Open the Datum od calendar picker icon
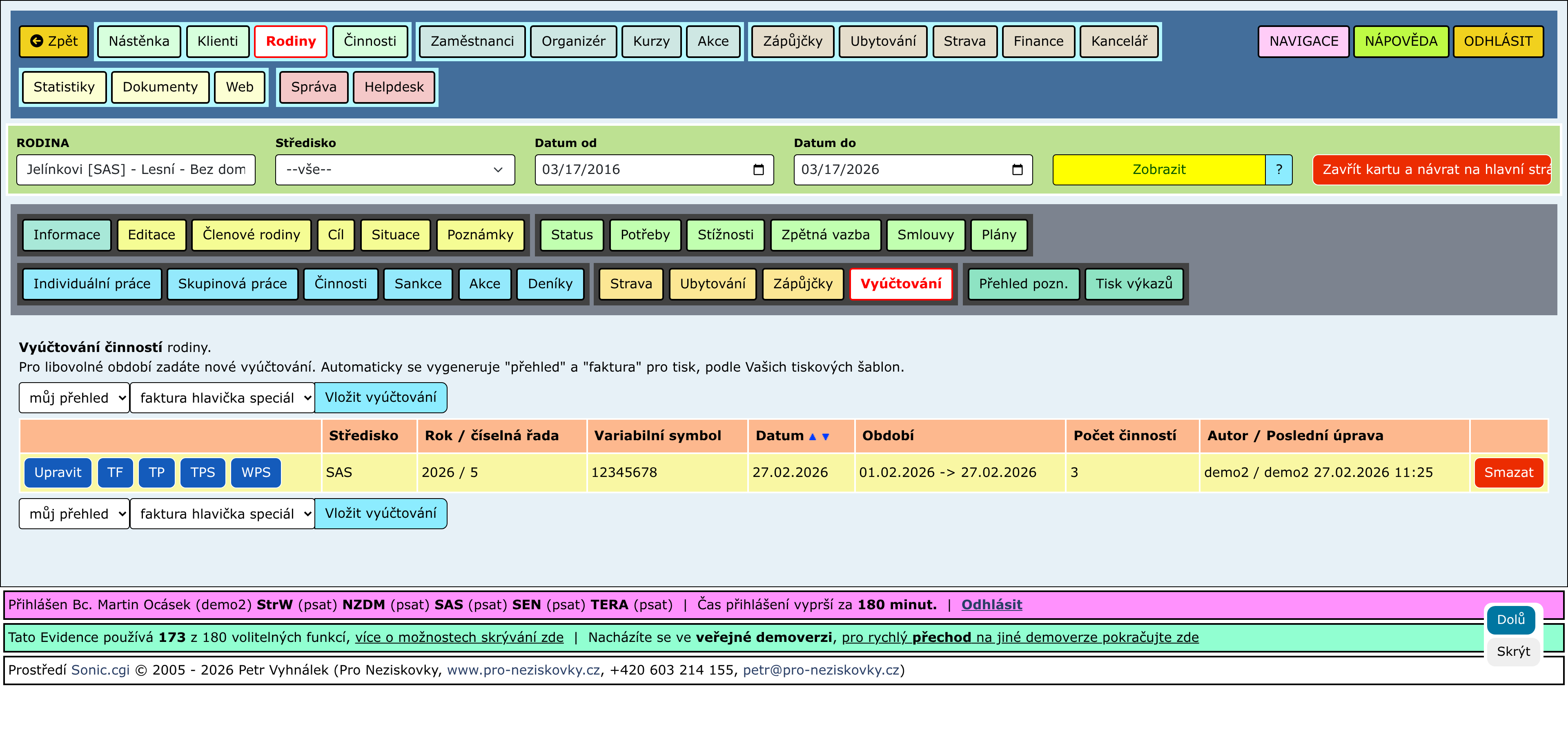This screenshot has width=1568, height=735. click(758, 170)
